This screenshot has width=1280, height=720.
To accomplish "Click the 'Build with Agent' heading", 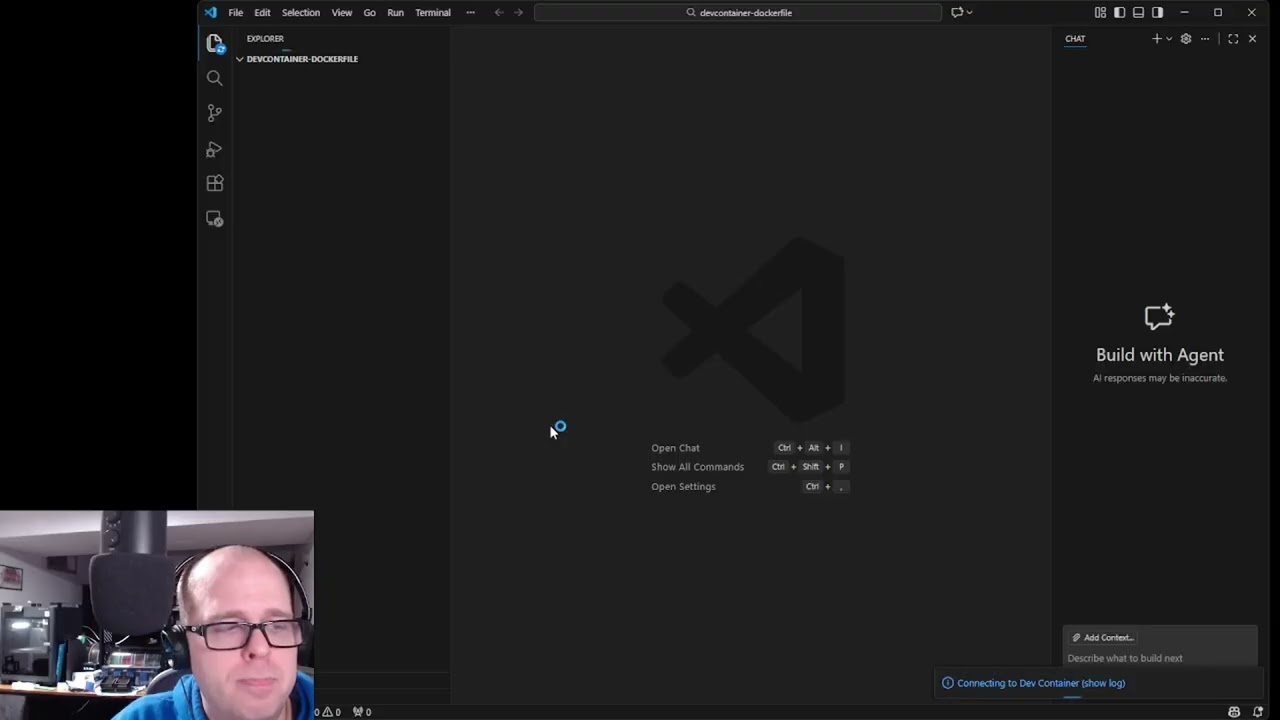I will 1160,355.
